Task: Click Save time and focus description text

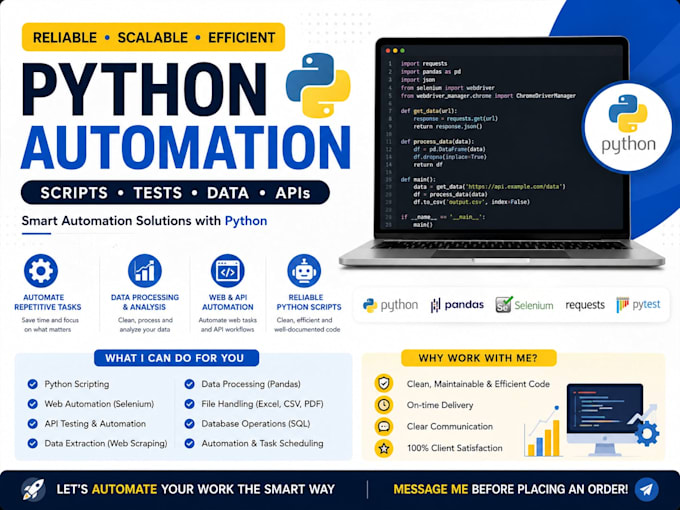Action: coord(50,325)
